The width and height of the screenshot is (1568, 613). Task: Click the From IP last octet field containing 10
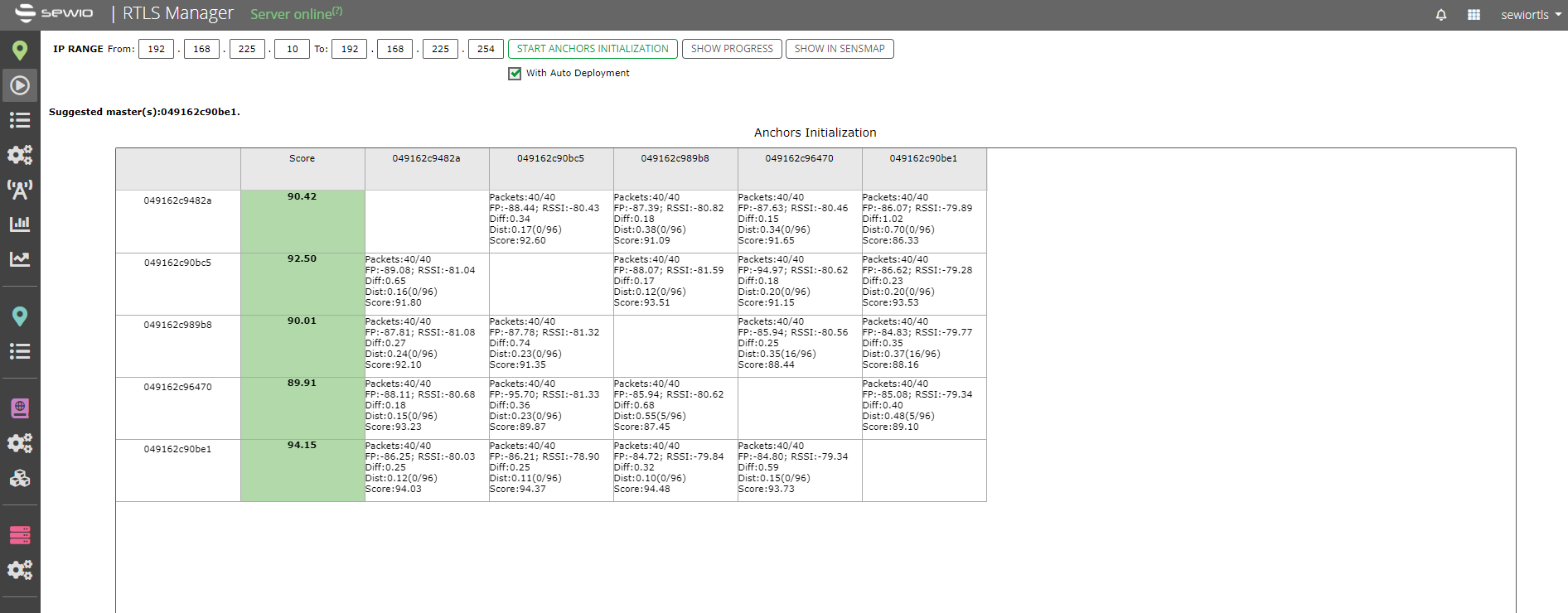[x=293, y=49]
